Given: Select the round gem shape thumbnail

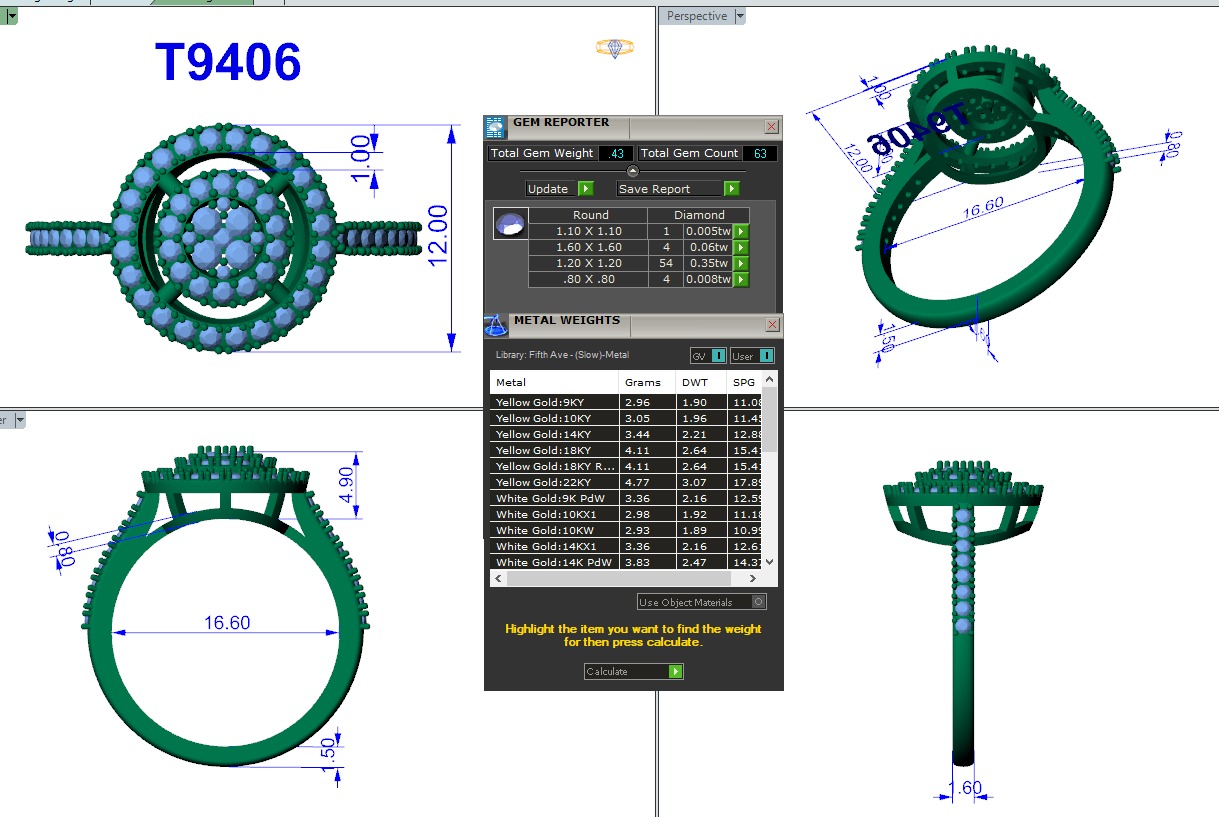Looking at the screenshot, I should tap(510, 224).
